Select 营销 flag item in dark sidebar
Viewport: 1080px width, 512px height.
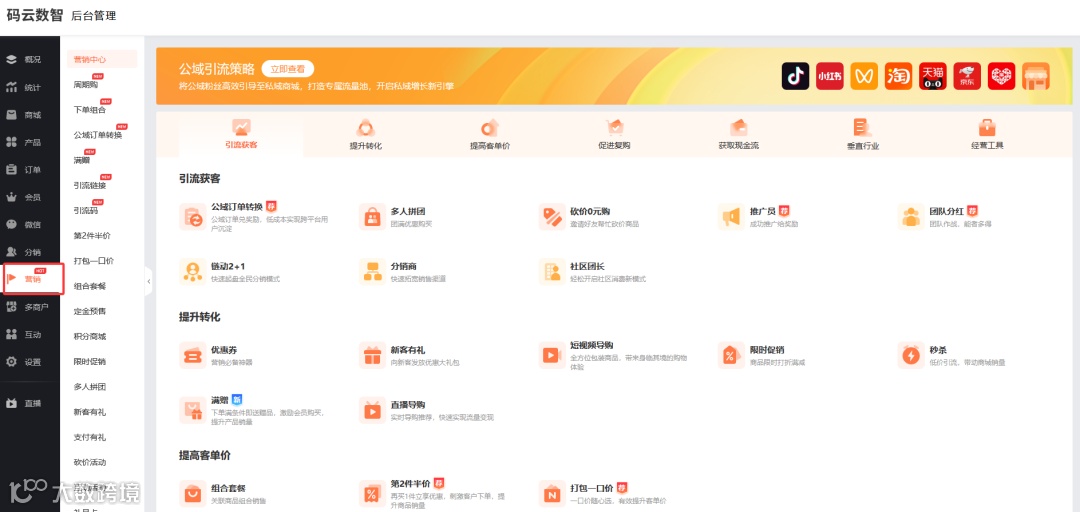(32, 278)
